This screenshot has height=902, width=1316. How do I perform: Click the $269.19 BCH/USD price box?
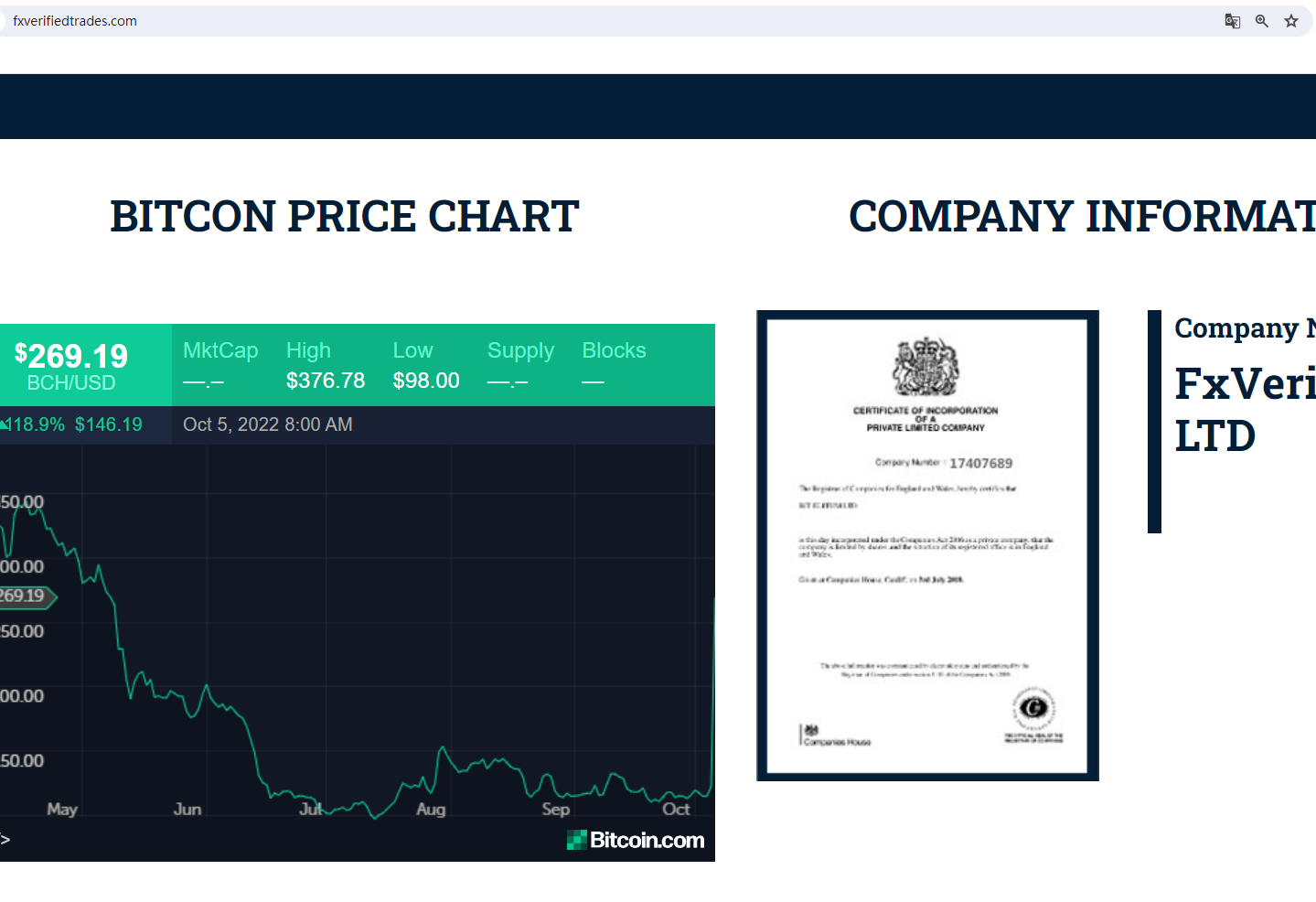pyautogui.click(x=71, y=365)
